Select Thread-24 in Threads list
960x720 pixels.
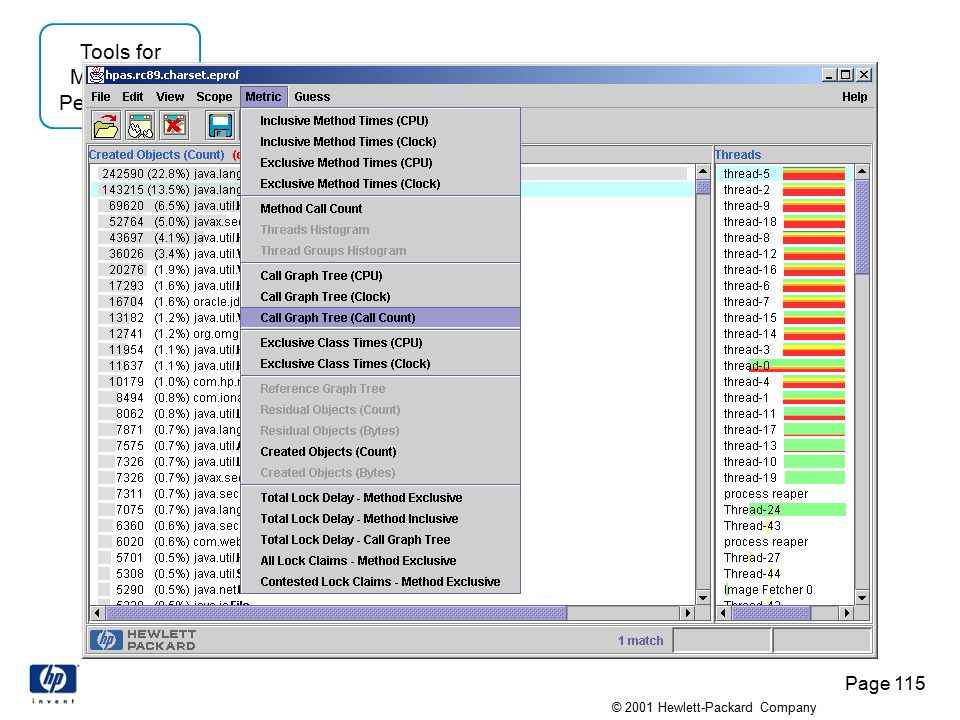(784, 509)
